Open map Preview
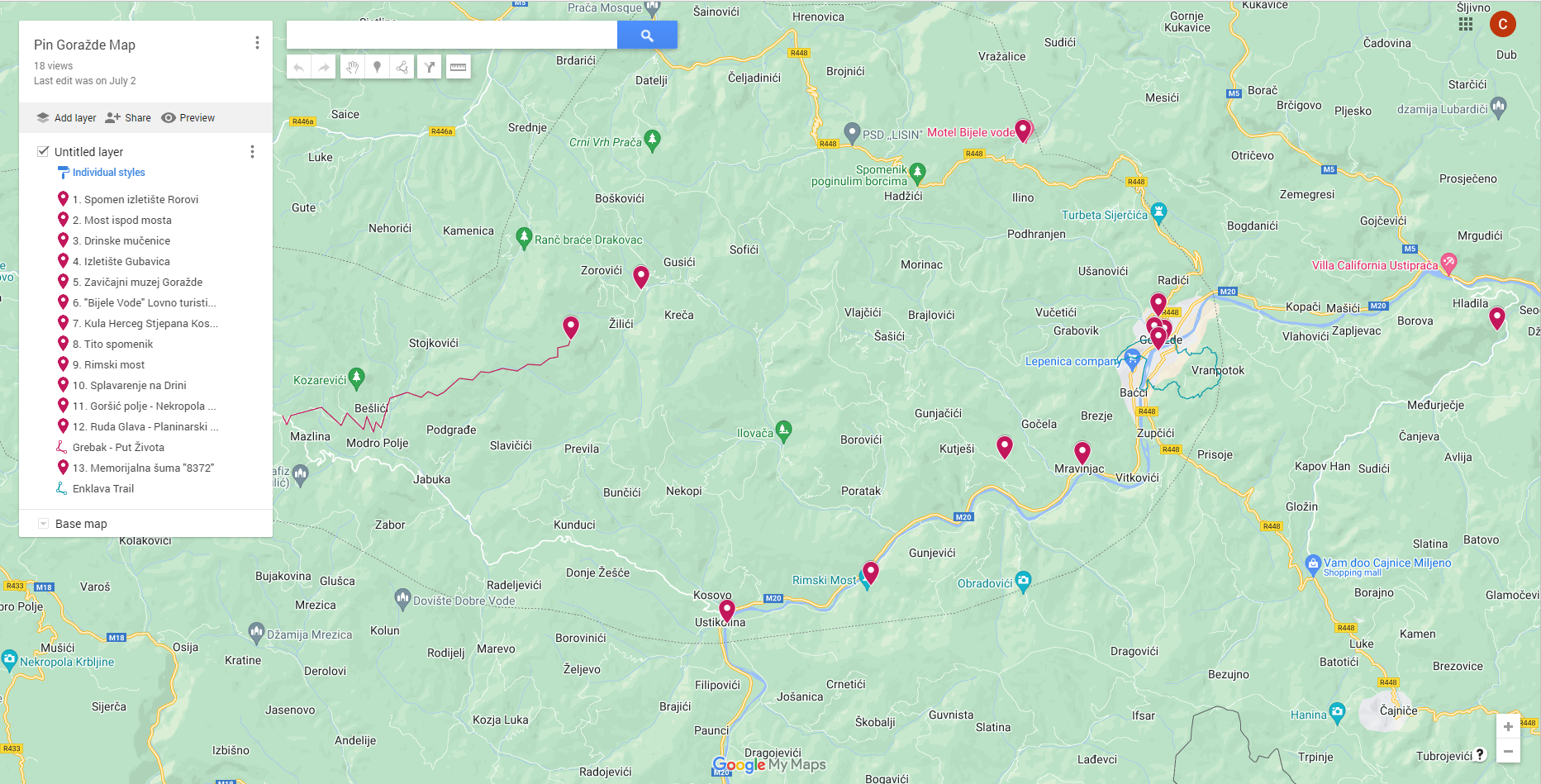The height and width of the screenshot is (784, 1541). 188,118
